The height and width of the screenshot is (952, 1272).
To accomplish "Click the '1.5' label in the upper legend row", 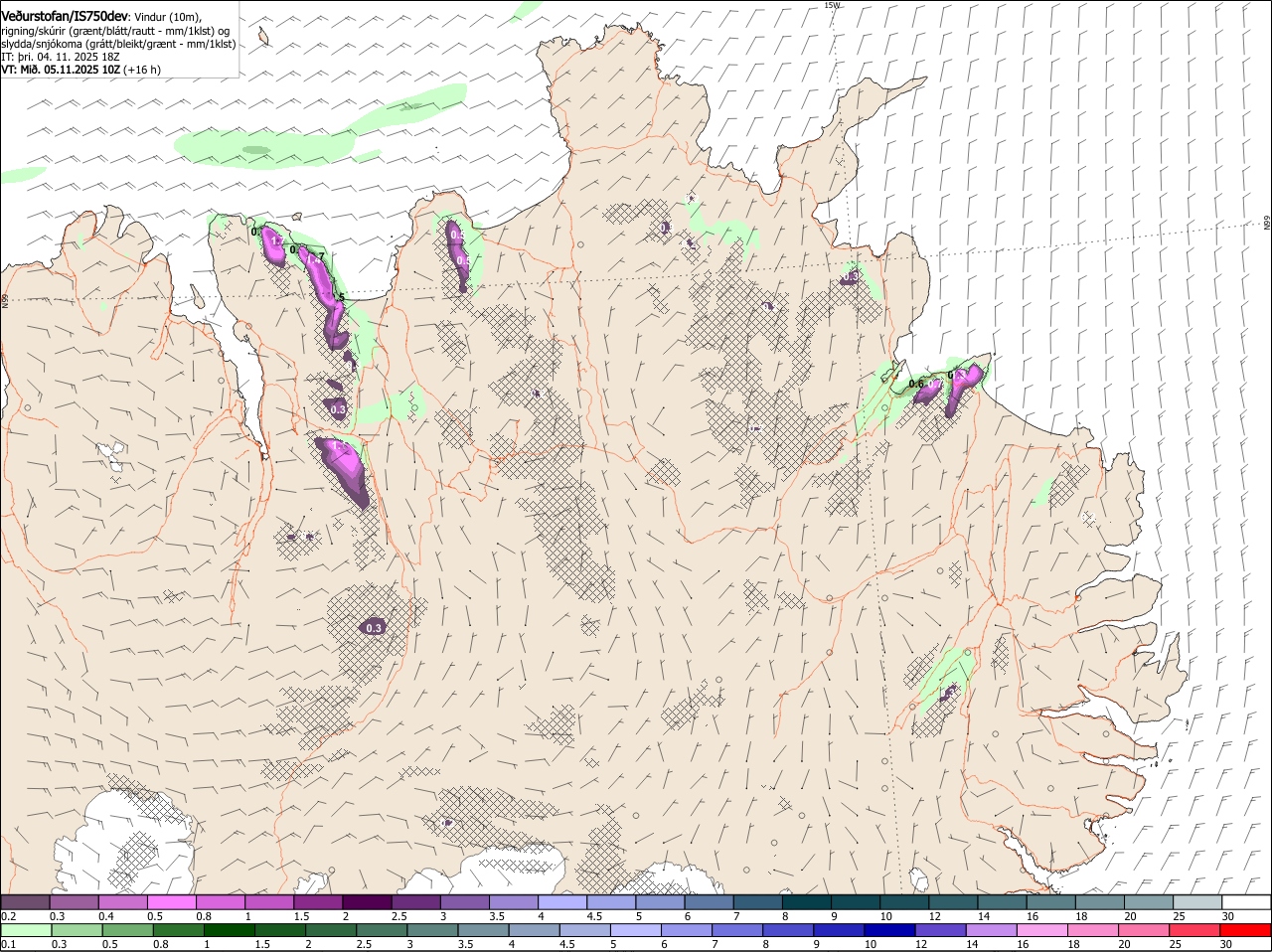I will (301, 916).
